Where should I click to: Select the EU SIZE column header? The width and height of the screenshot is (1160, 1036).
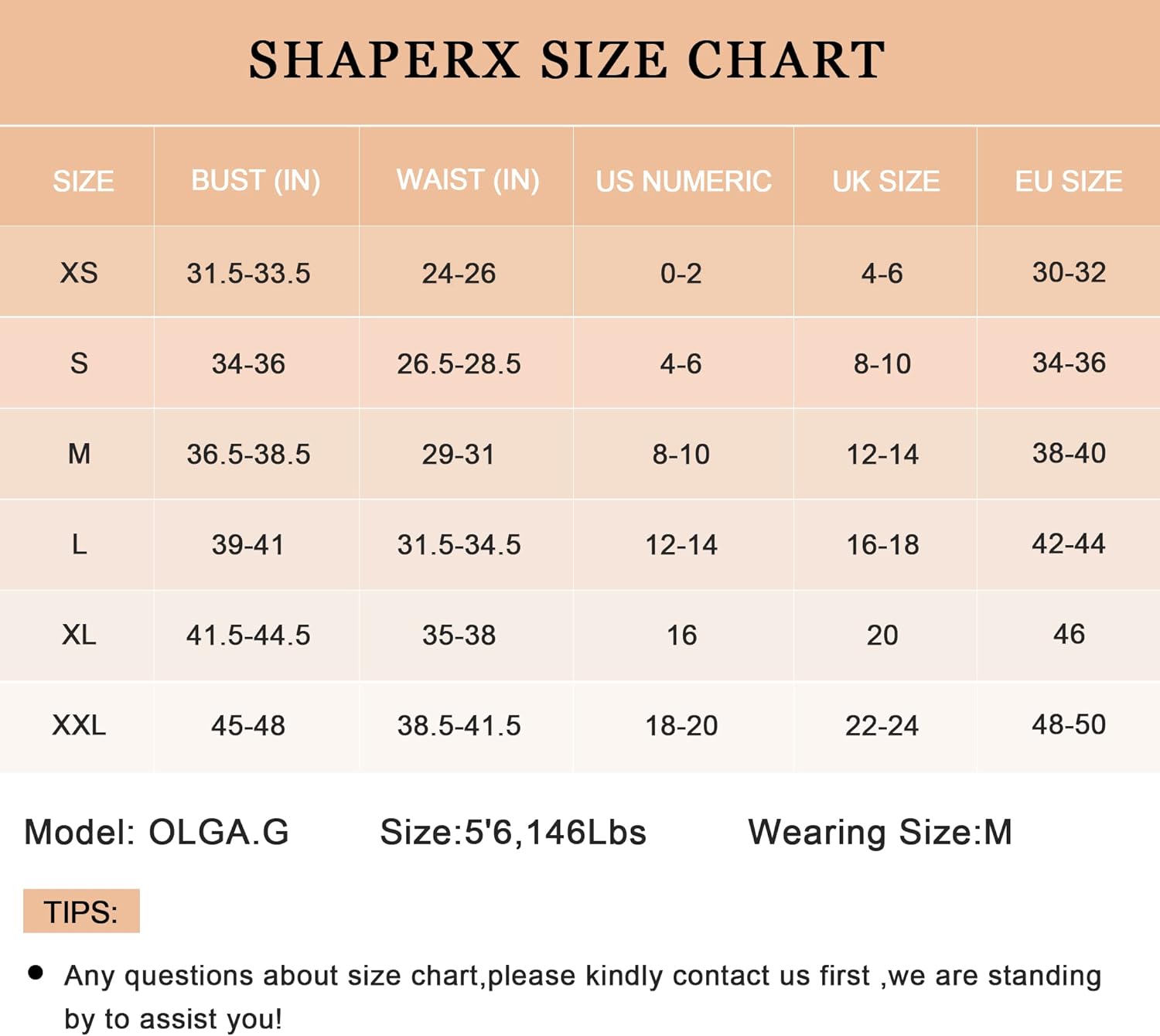[1068, 181]
